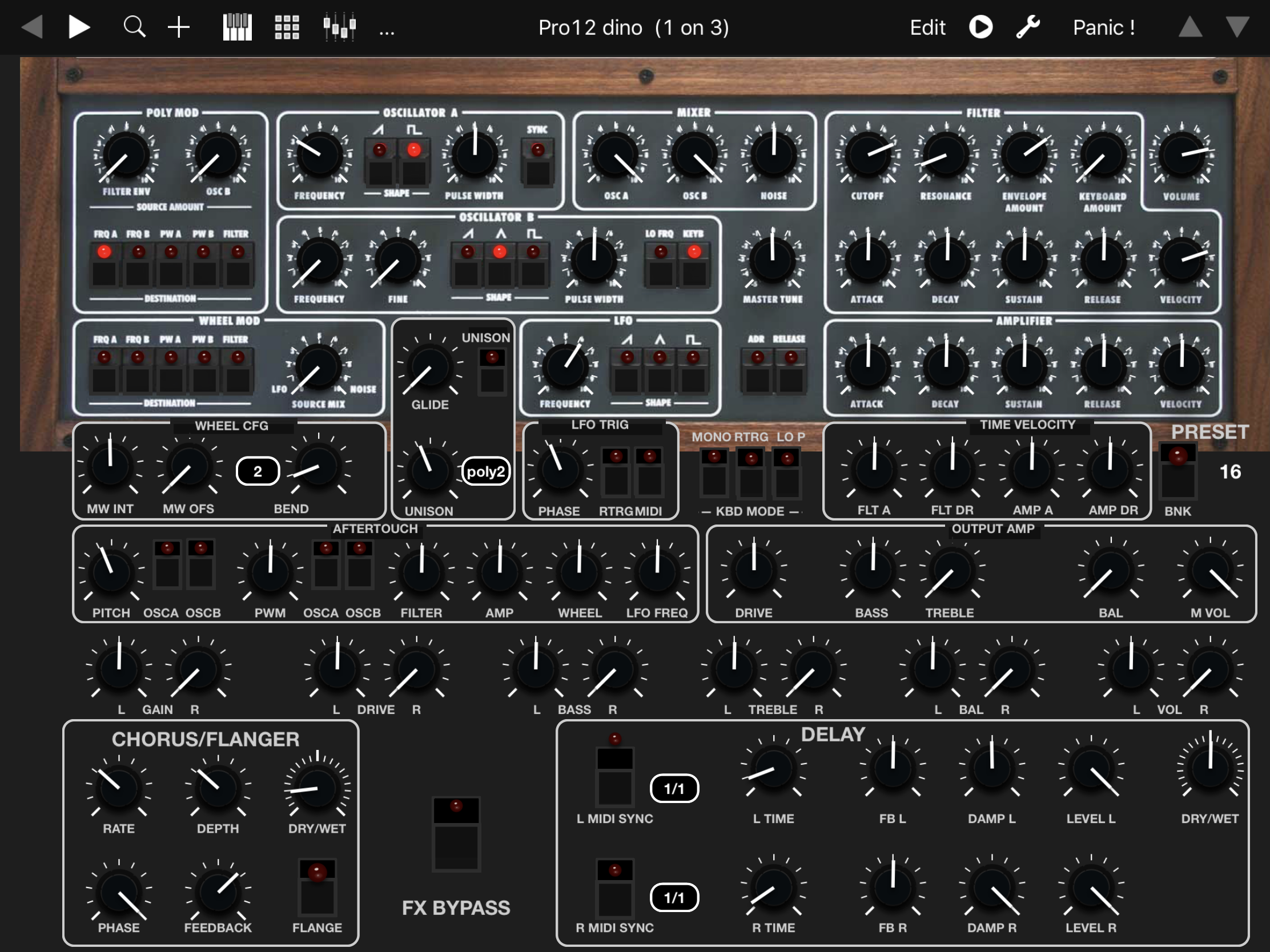
Task: Adjust the filter RESONANCE knob
Action: (946, 154)
